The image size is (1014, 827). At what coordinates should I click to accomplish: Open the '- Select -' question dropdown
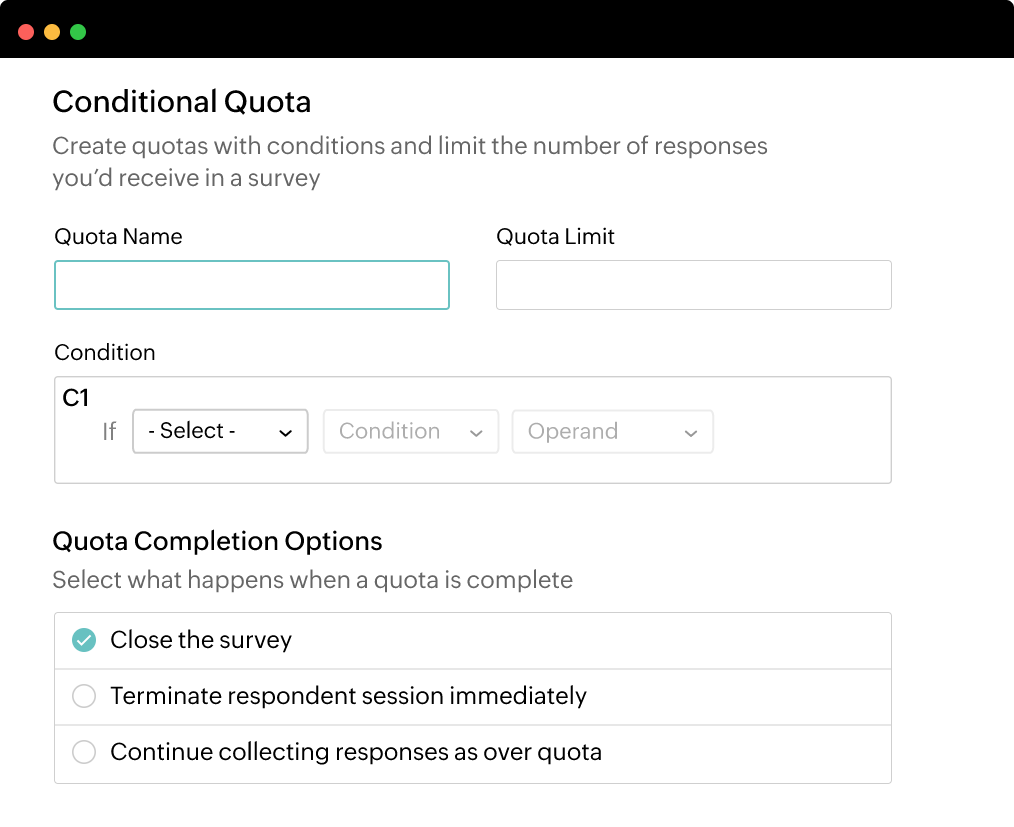click(x=220, y=431)
